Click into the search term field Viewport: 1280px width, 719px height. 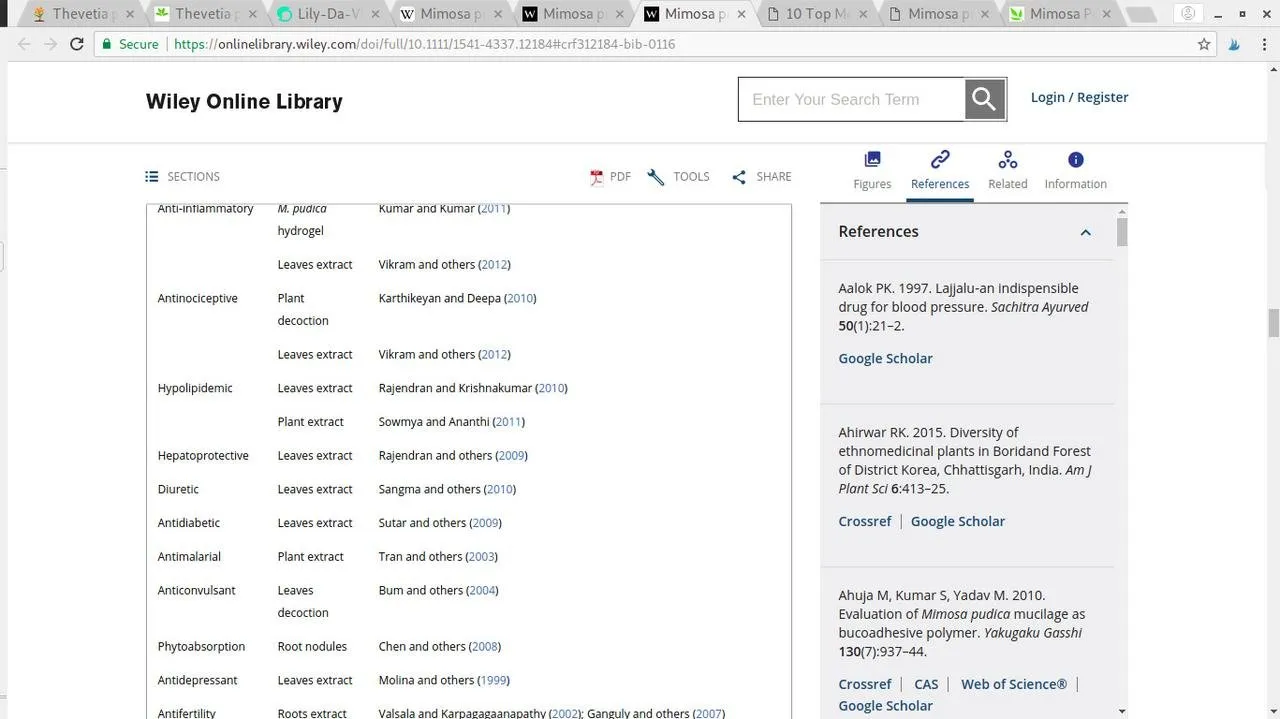point(851,99)
